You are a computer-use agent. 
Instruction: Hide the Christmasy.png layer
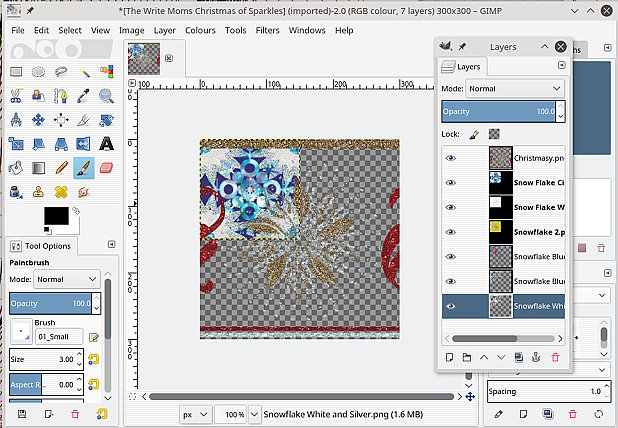(x=450, y=158)
